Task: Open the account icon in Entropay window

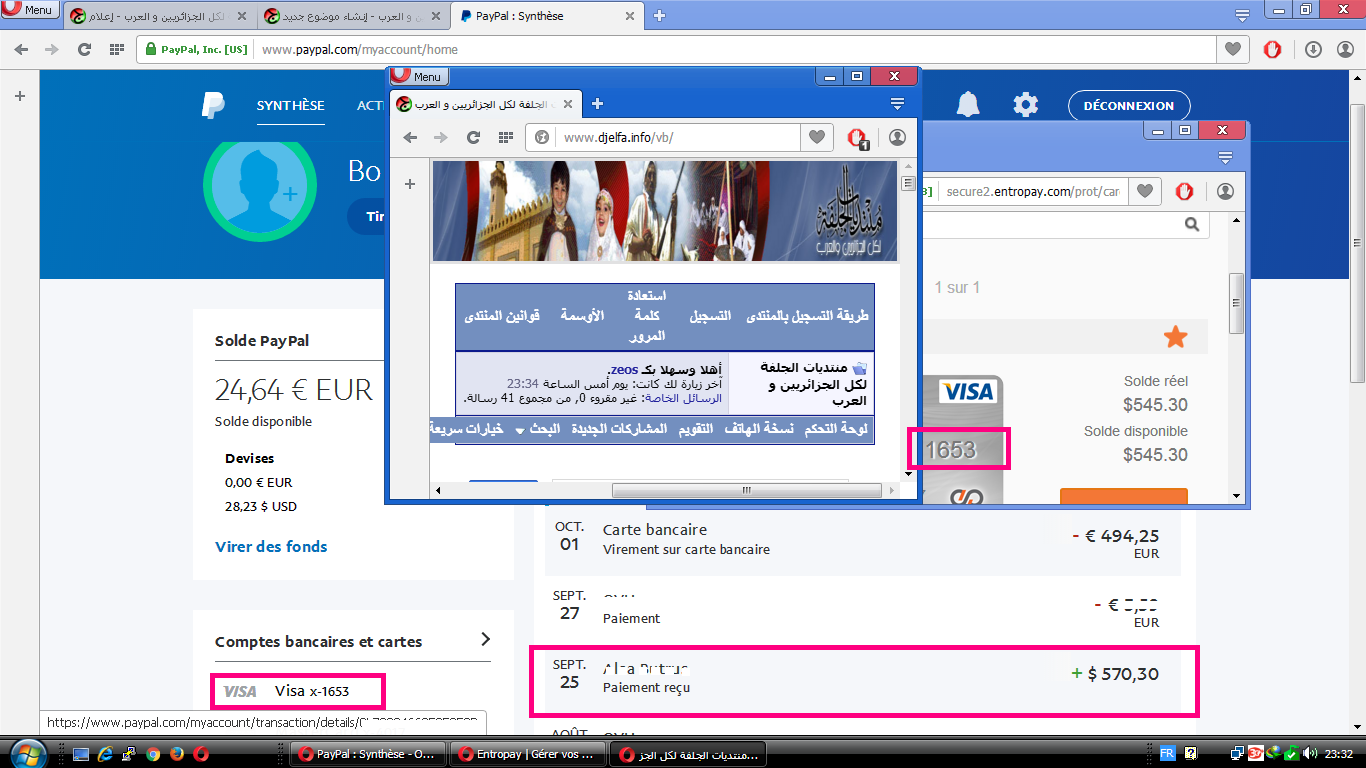Action: coord(1225,191)
